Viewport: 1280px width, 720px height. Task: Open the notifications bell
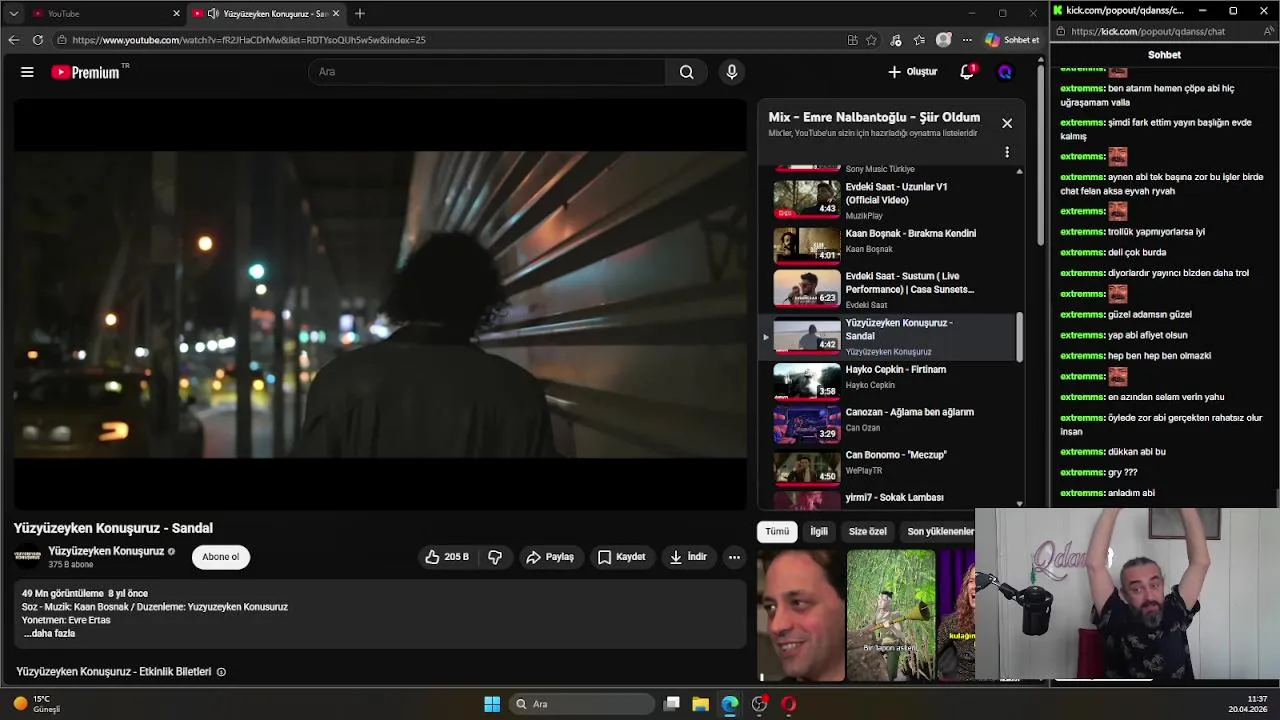tap(967, 72)
